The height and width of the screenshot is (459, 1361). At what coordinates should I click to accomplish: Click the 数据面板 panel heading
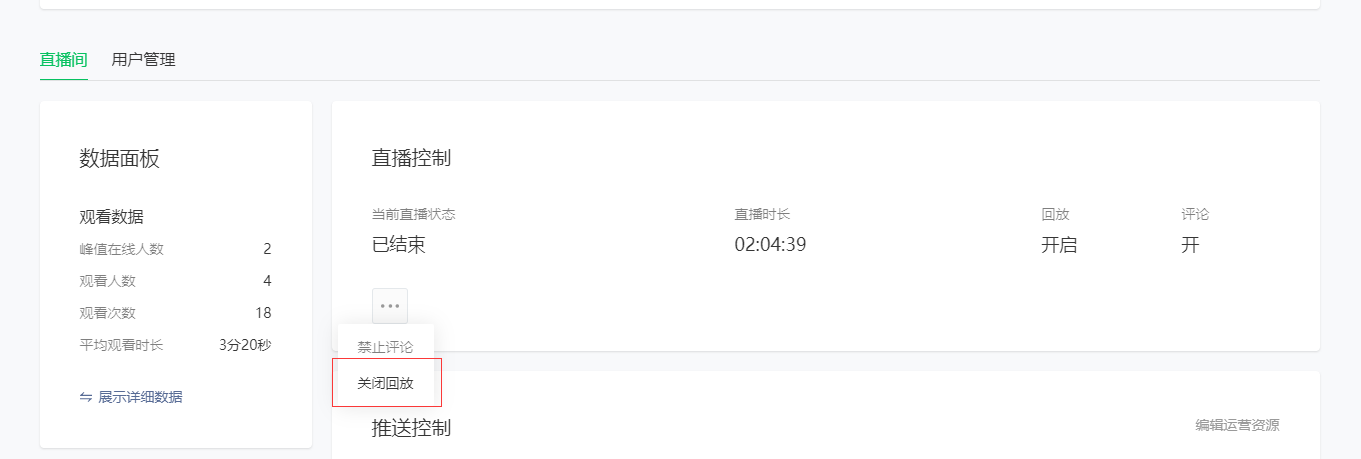[x=119, y=158]
